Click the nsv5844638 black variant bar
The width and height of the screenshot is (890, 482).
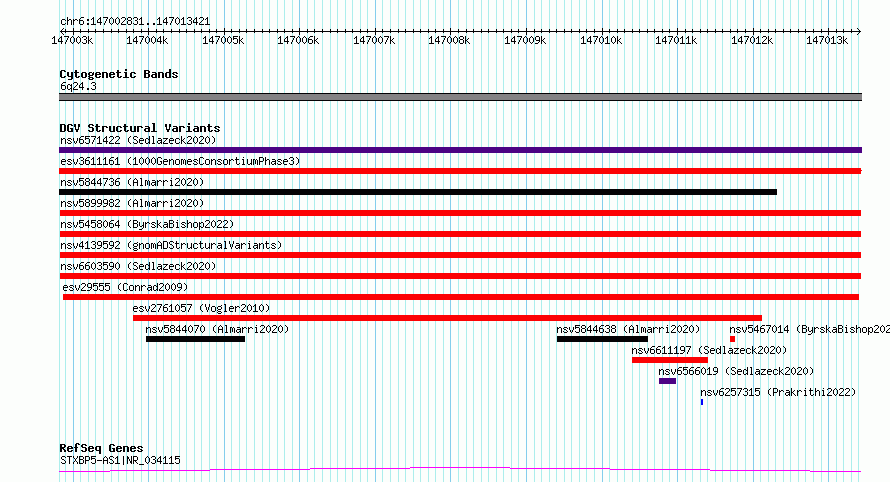(x=602, y=339)
